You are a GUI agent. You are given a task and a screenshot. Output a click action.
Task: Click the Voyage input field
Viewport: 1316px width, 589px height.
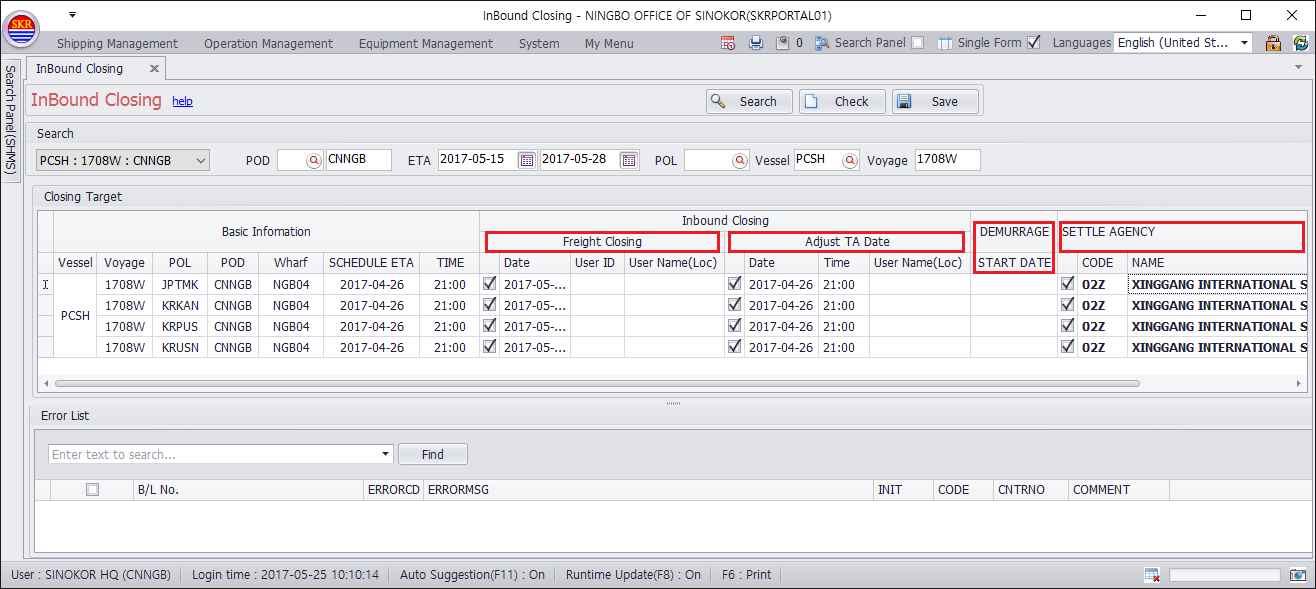tap(947, 160)
